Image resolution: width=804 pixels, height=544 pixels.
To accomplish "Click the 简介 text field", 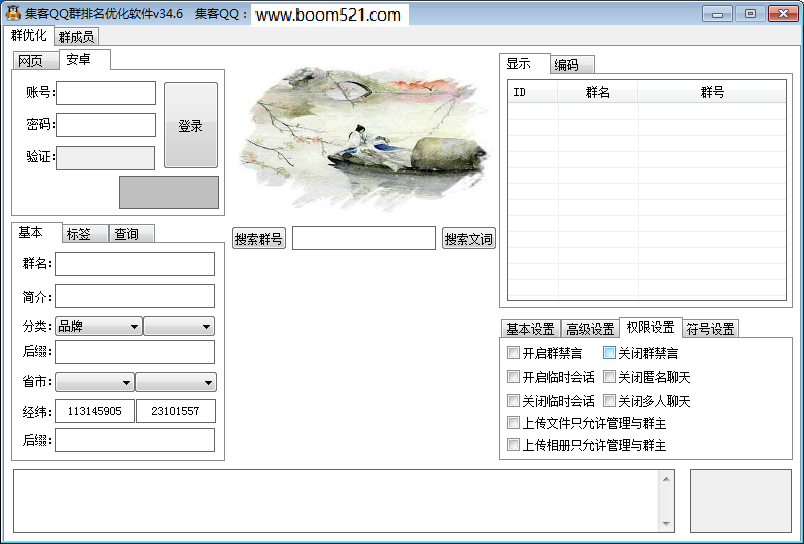I will [x=135, y=296].
